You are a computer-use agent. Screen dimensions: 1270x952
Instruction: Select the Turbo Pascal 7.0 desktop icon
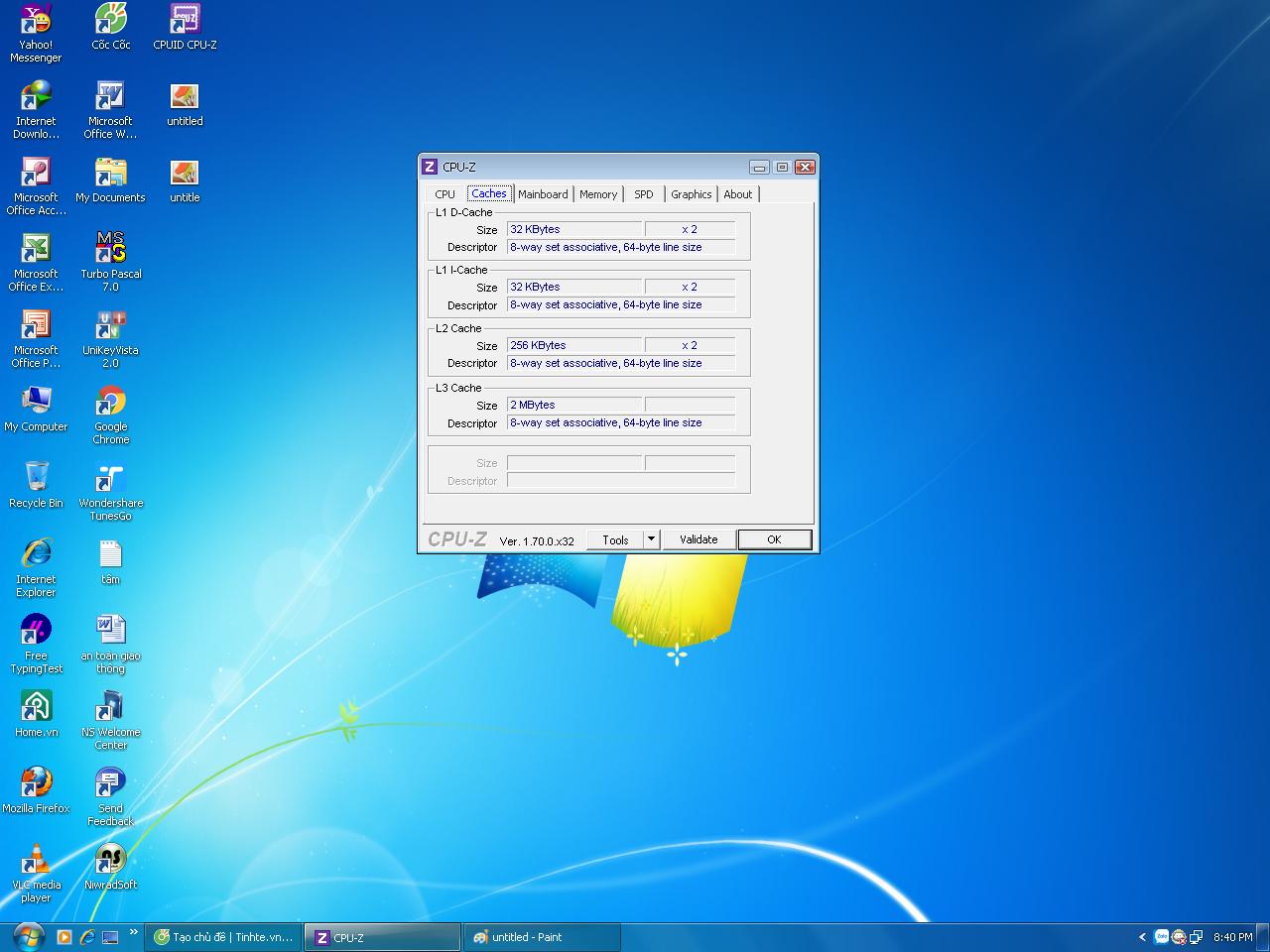[110, 262]
